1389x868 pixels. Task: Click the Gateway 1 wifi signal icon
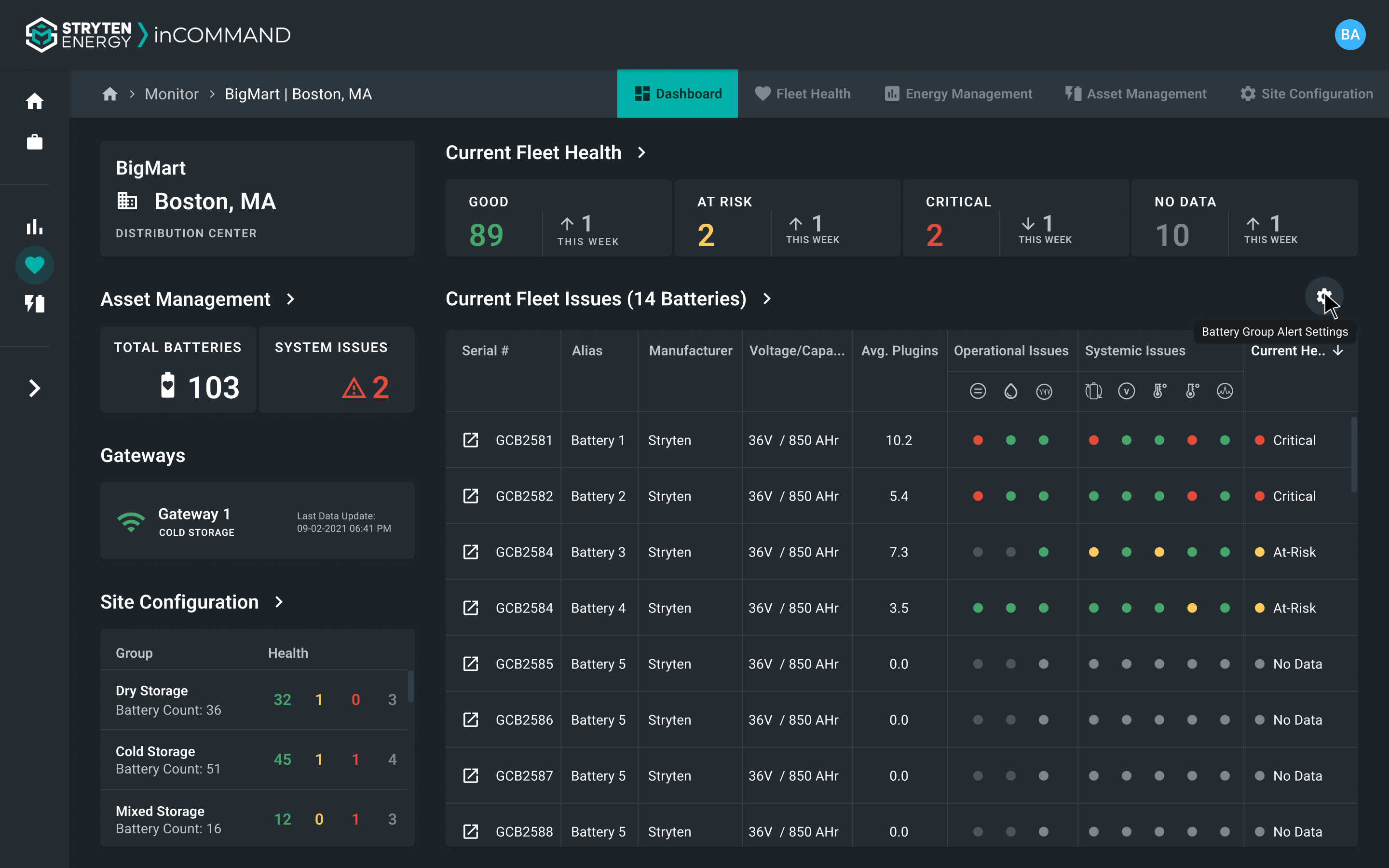coord(131,522)
